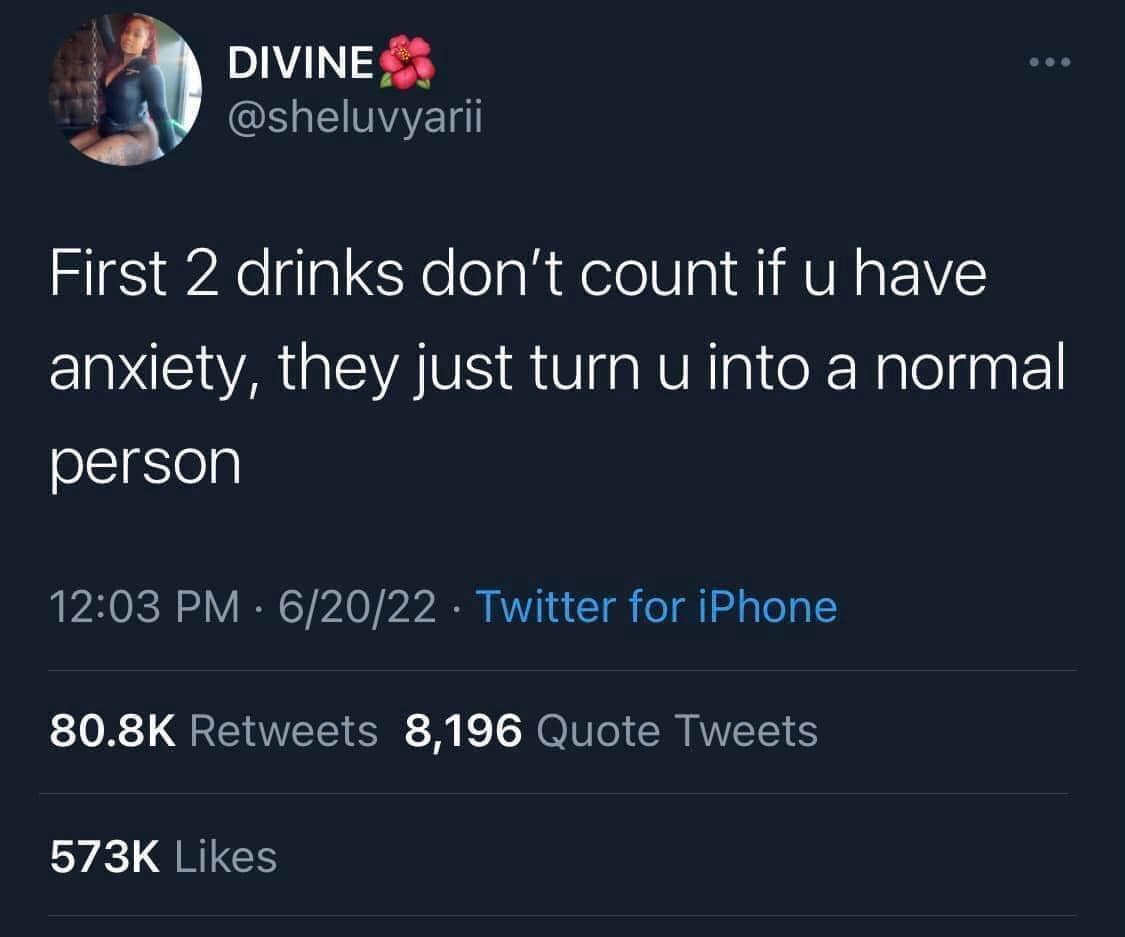
Task: Click the 'Likes' label text
Action: 225,857
